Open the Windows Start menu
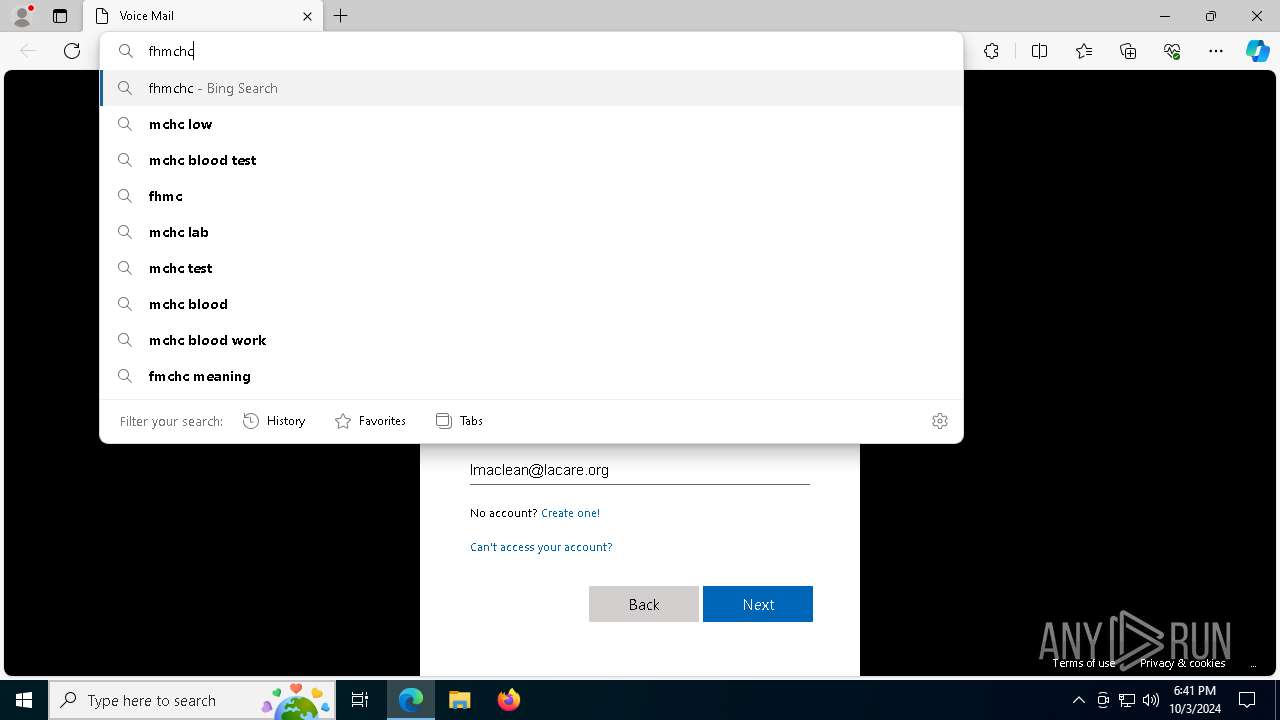 click(24, 700)
